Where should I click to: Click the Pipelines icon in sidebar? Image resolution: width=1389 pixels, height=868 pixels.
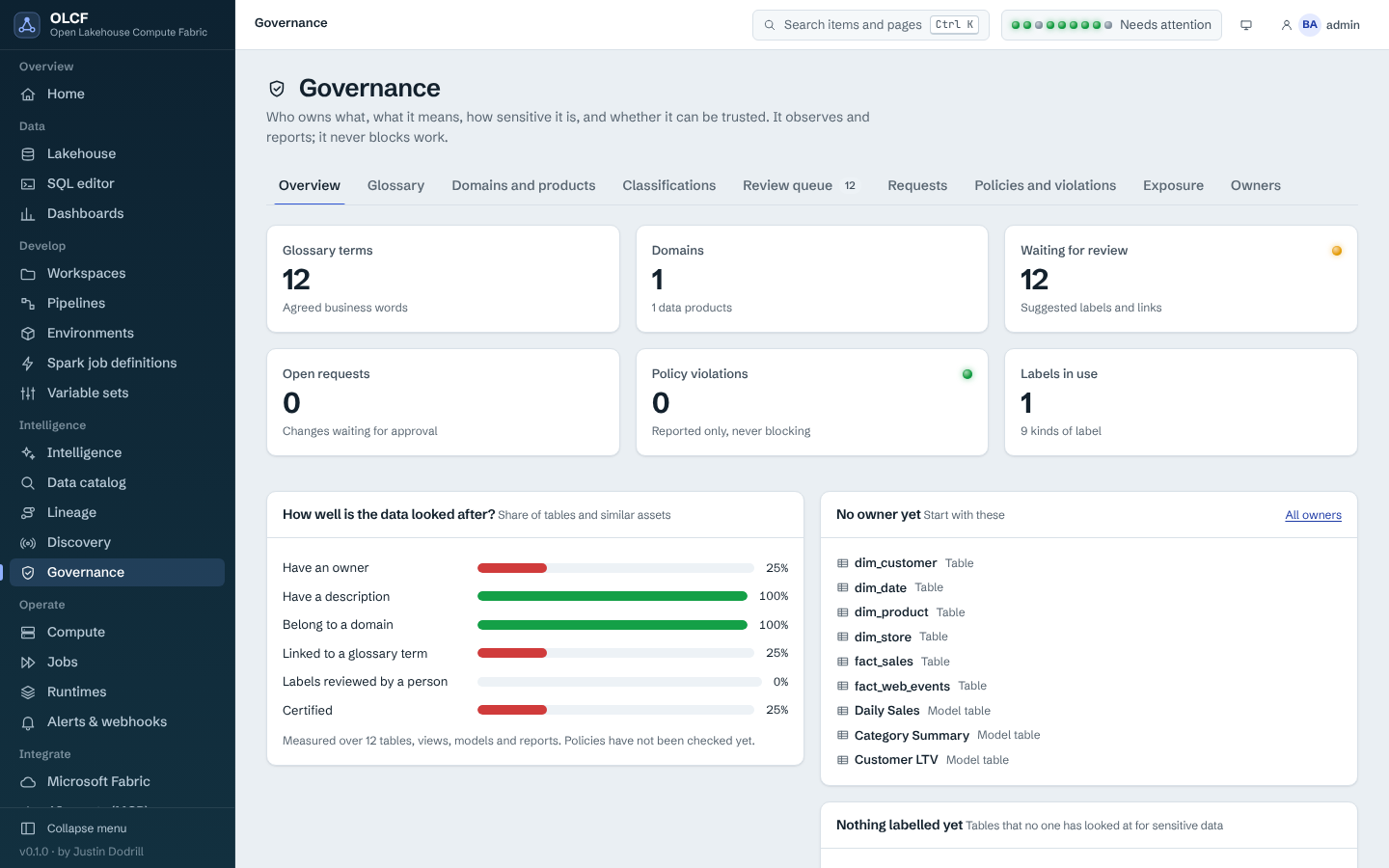(28, 304)
